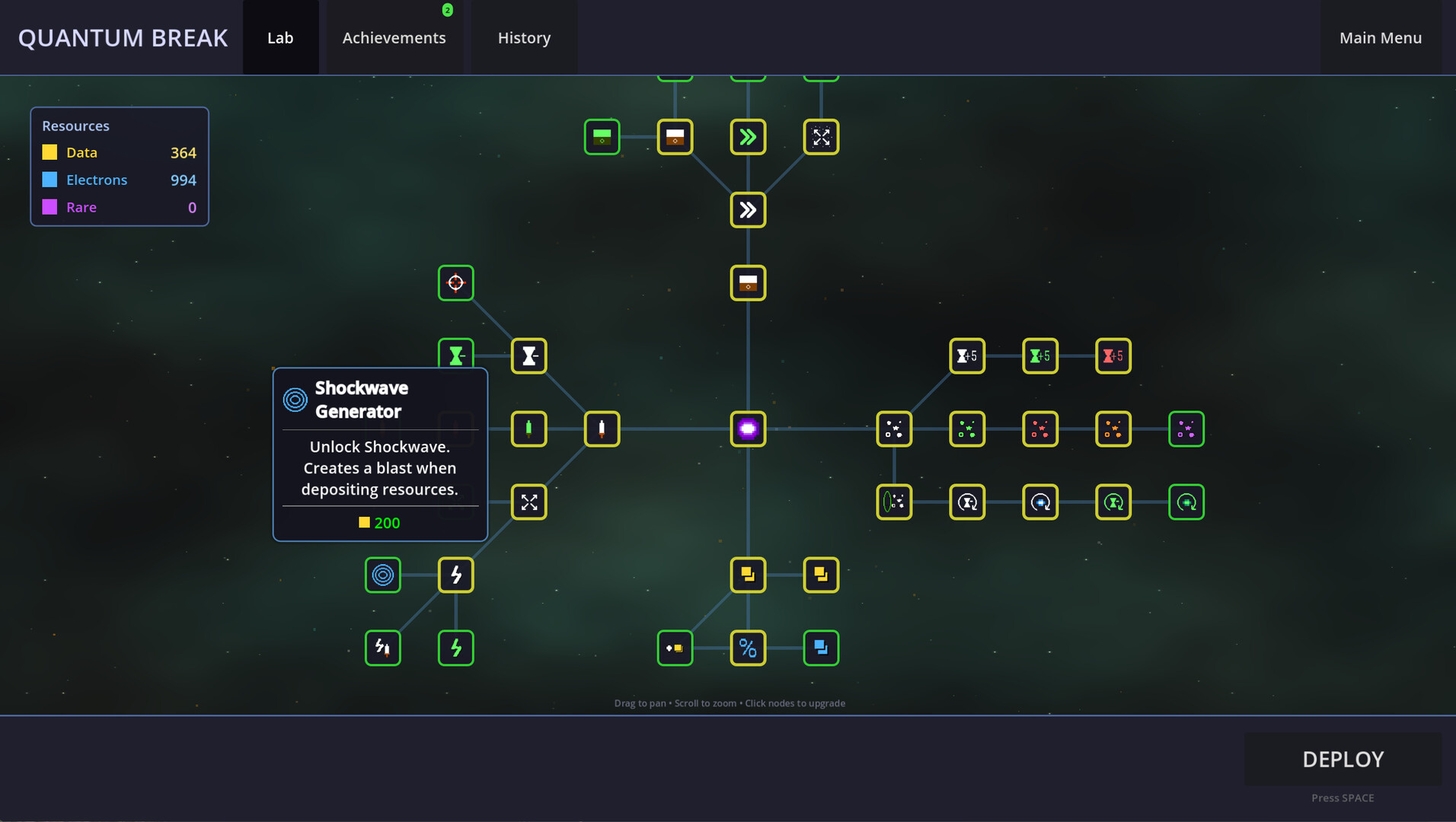Select the blue Shockwave concentric rings node

(x=382, y=575)
